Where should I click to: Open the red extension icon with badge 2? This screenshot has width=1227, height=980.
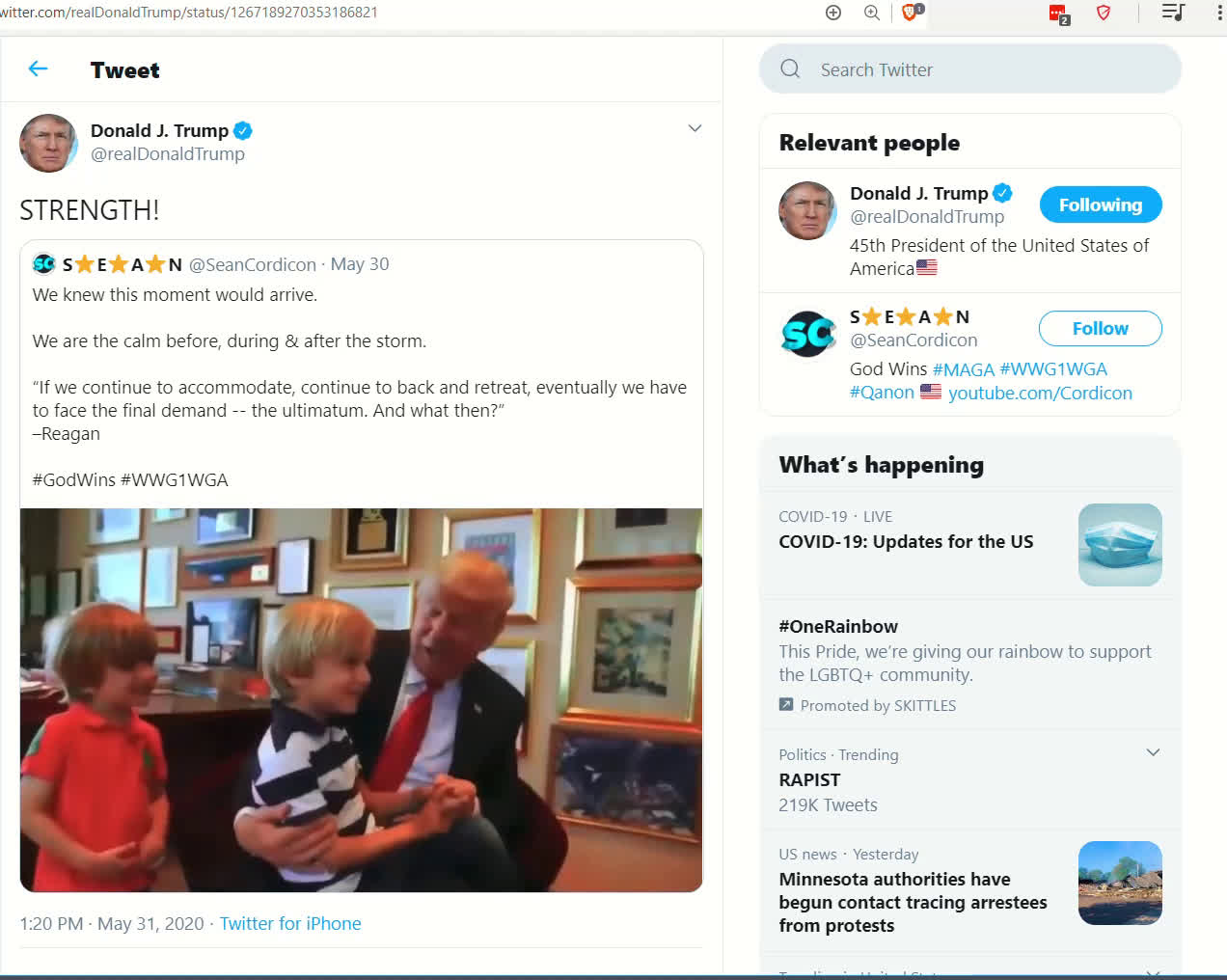pyautogui.click(x=1058, y=14)
